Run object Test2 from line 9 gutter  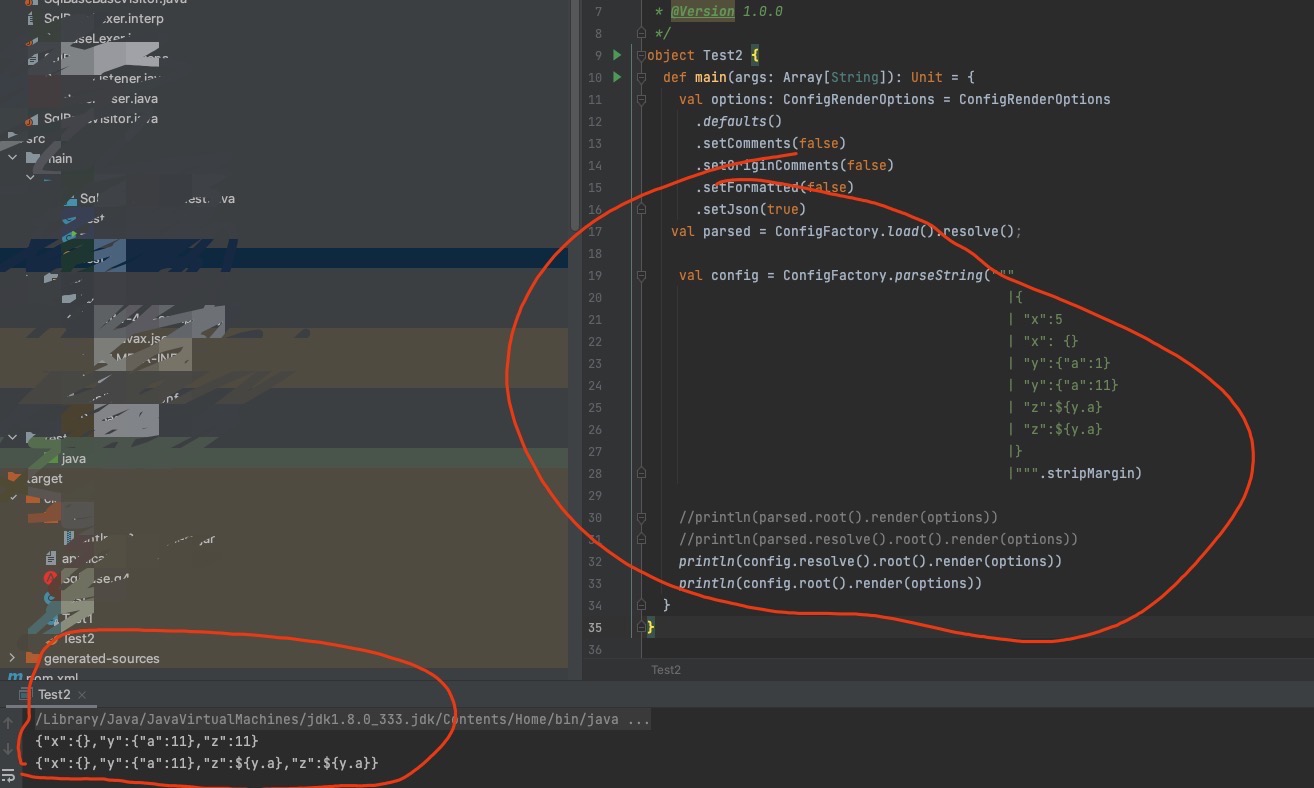(x=617, y=55)
